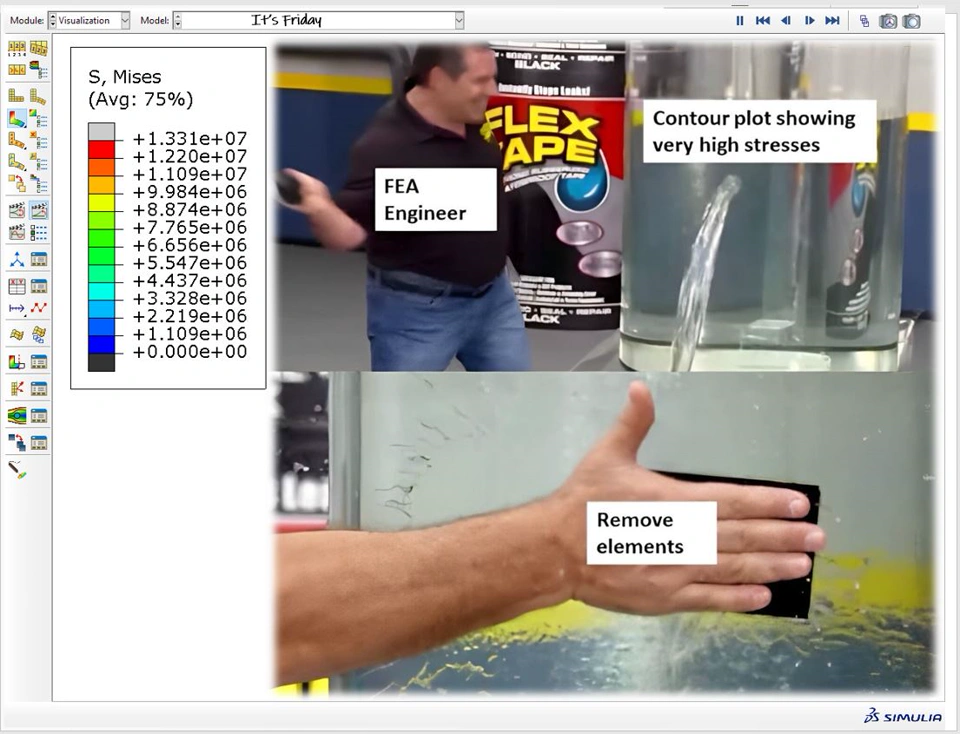Viewport: 960px width, 734px height.
Task: Plot Deformed Shape
Action: pos(39,96)
